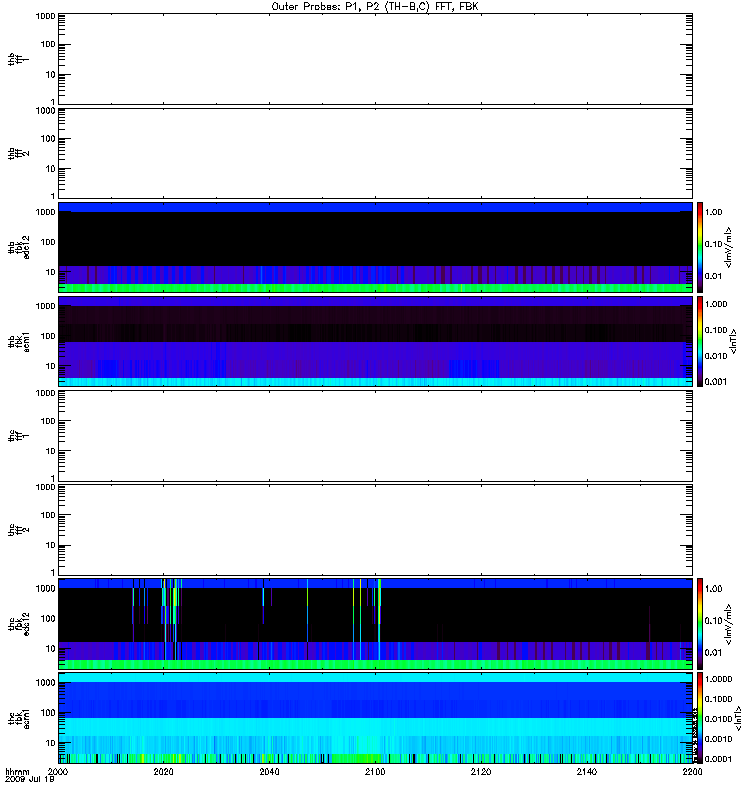Click the plot title 'Outer Probes: P1, P2 (TH-B,C) FFT, FBK'

pyautogui.click(x=375, y=7)
